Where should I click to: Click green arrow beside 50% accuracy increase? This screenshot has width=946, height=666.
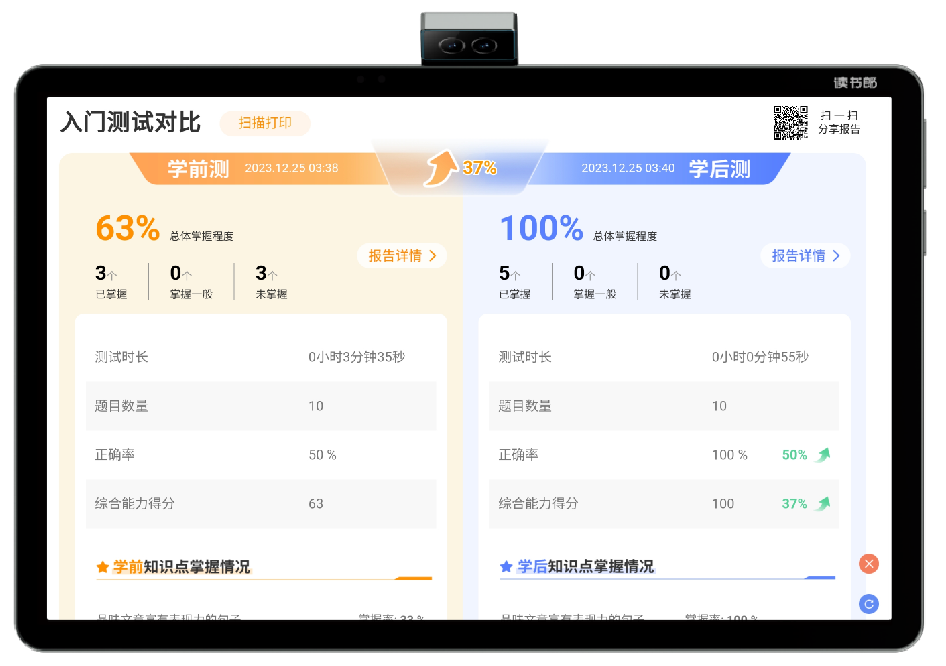pyautogui.click(x=823, y=455)
